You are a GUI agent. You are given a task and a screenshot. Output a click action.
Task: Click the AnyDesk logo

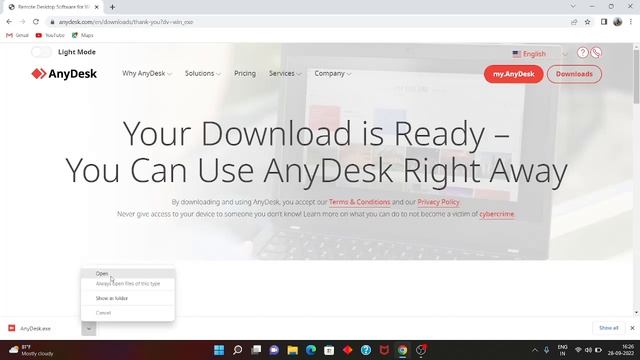64,74
